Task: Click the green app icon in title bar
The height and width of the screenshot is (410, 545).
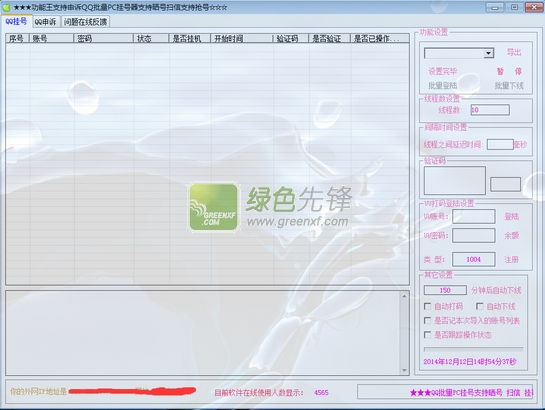Action: pos(6,7)
